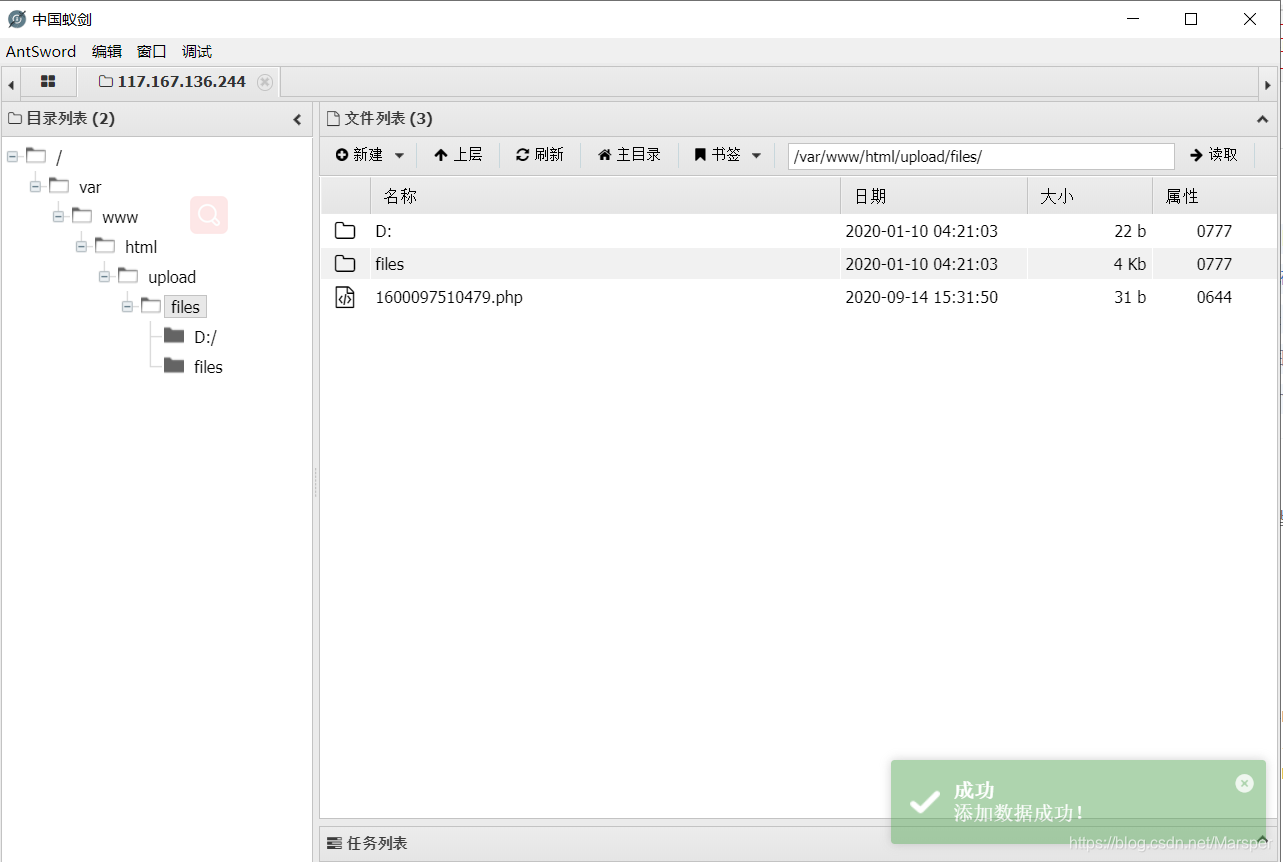
Task: Click the 任务列表 list icon
Action: pyautogui.click(x=334, y=843)
